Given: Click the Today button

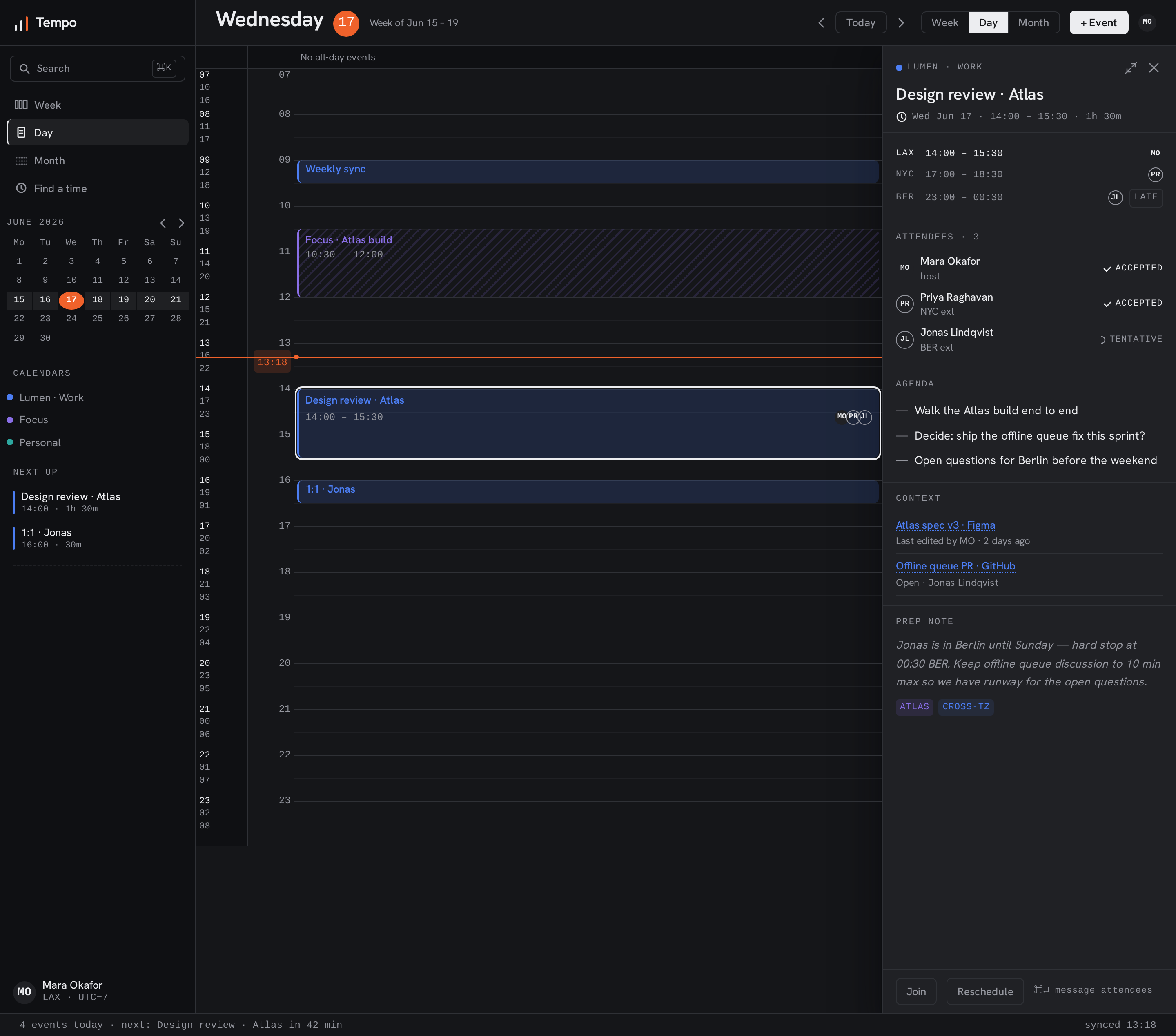Looking at the screenshot, I should tap(861, 22).
